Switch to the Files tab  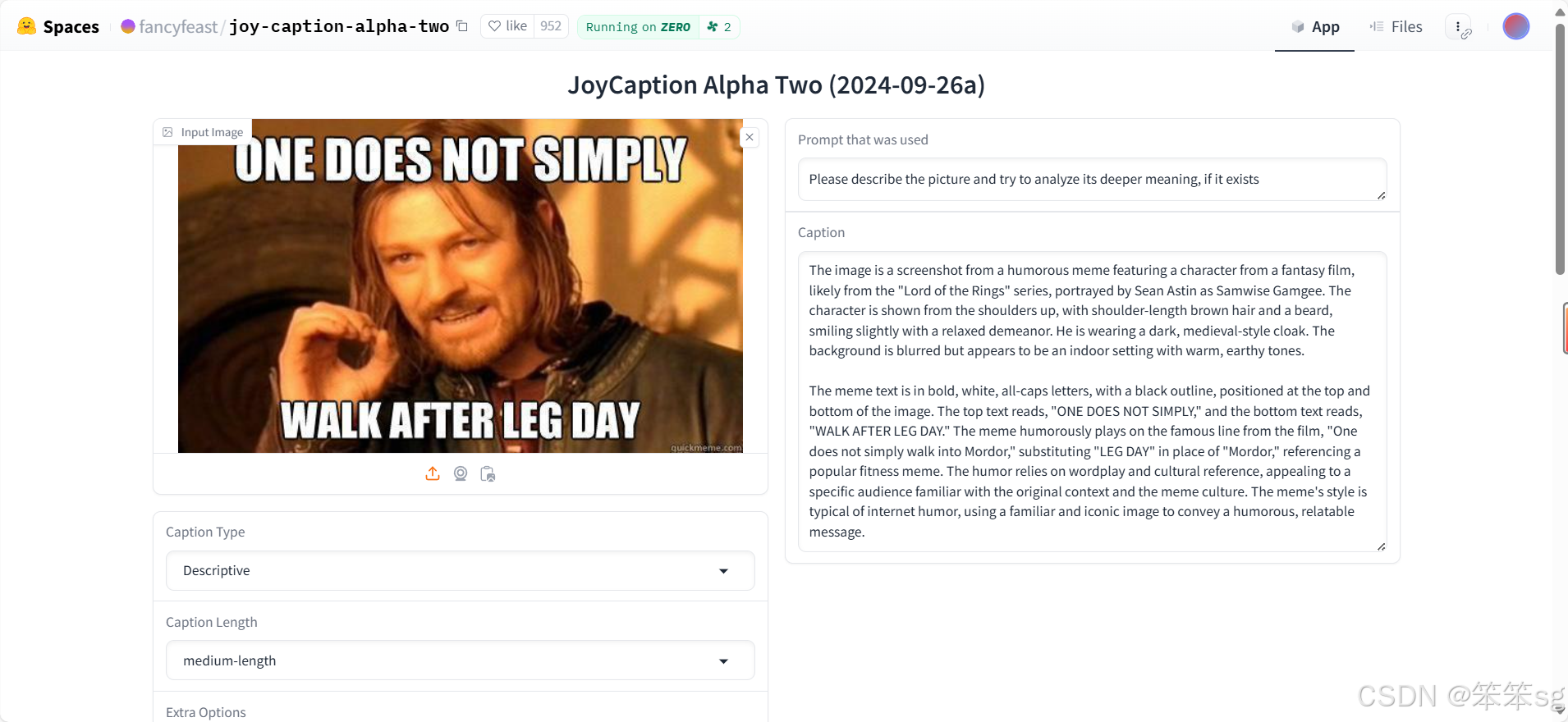(1396, 27)
